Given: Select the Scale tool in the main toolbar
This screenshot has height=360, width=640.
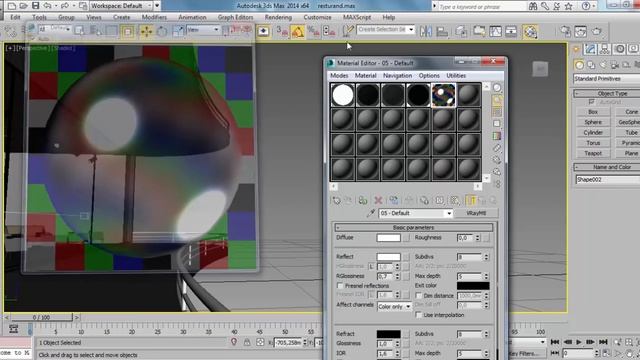Looking at the screenshot, I should click(x=178, y=31).
